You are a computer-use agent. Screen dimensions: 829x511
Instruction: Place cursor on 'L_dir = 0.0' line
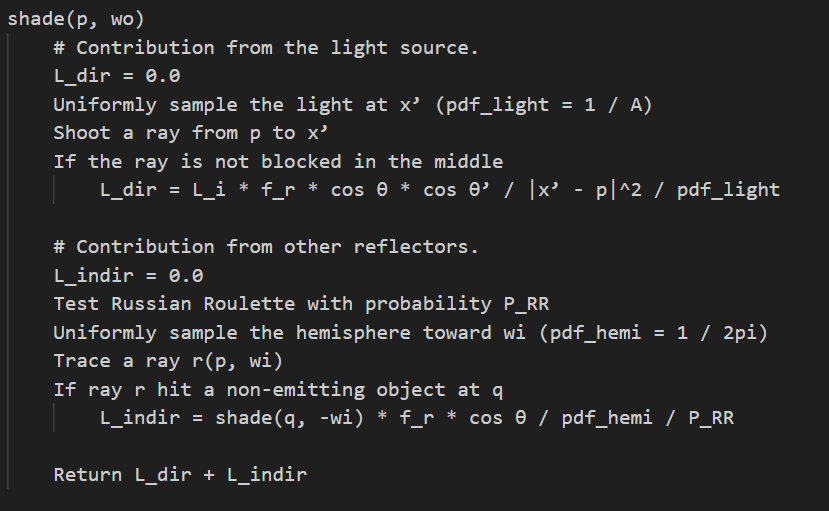tap(117, 77)
